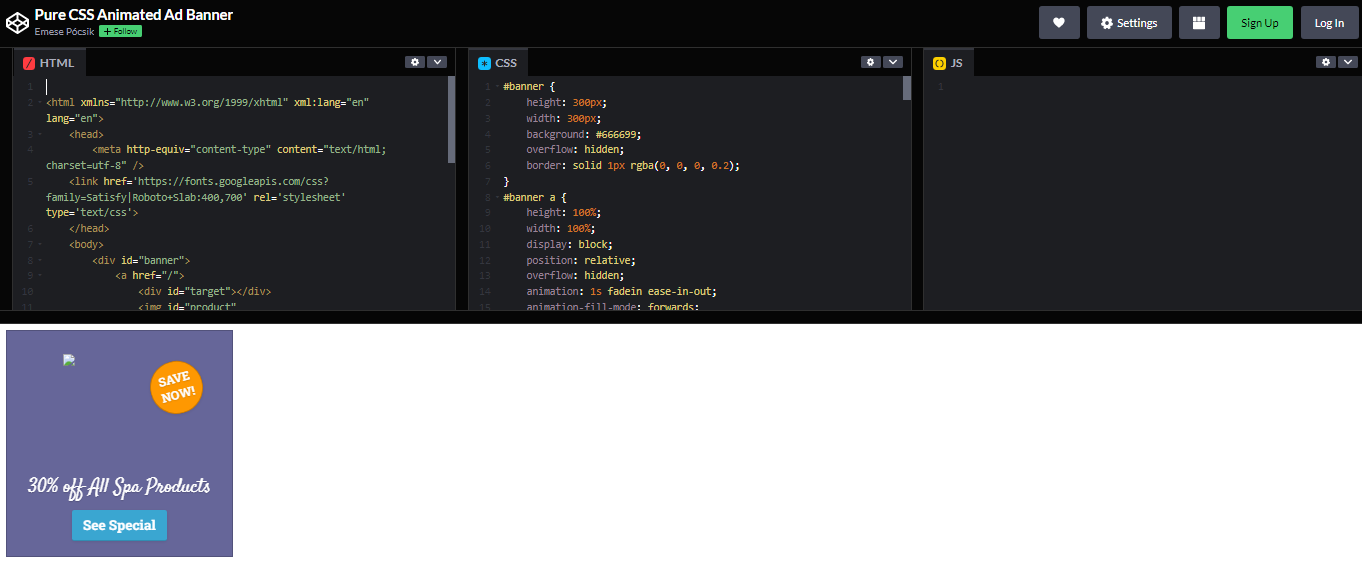Click the CodePen logo icon
Screen dimensions: 1362x588
(x=18, y=22)
